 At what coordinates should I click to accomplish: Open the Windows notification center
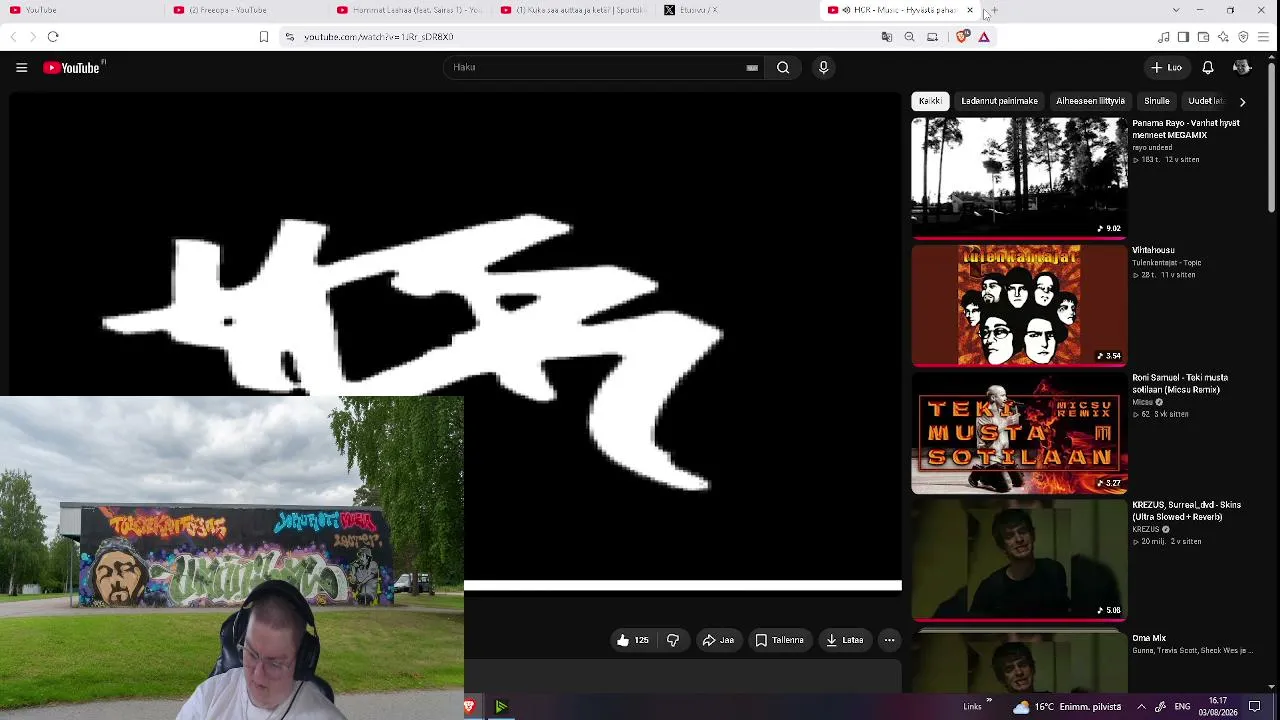point(1255,707)
